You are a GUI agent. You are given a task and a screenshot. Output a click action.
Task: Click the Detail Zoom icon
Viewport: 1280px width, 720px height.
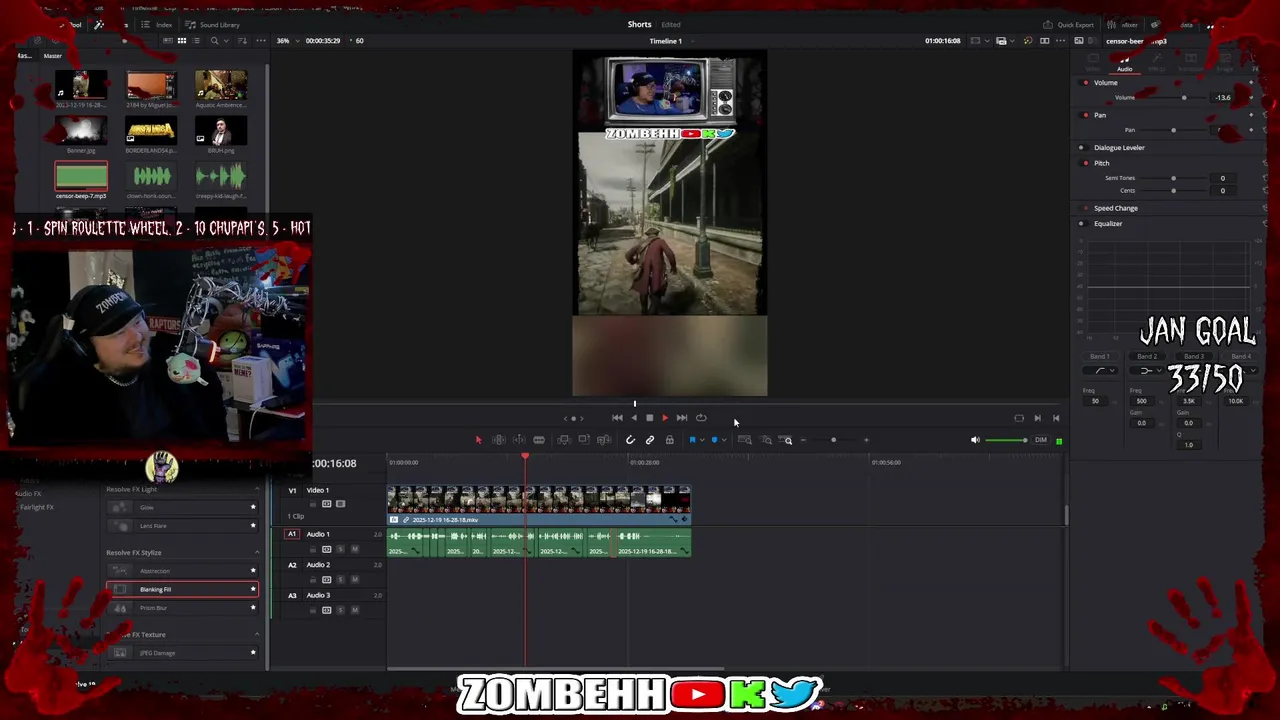(x=766, y=440)
